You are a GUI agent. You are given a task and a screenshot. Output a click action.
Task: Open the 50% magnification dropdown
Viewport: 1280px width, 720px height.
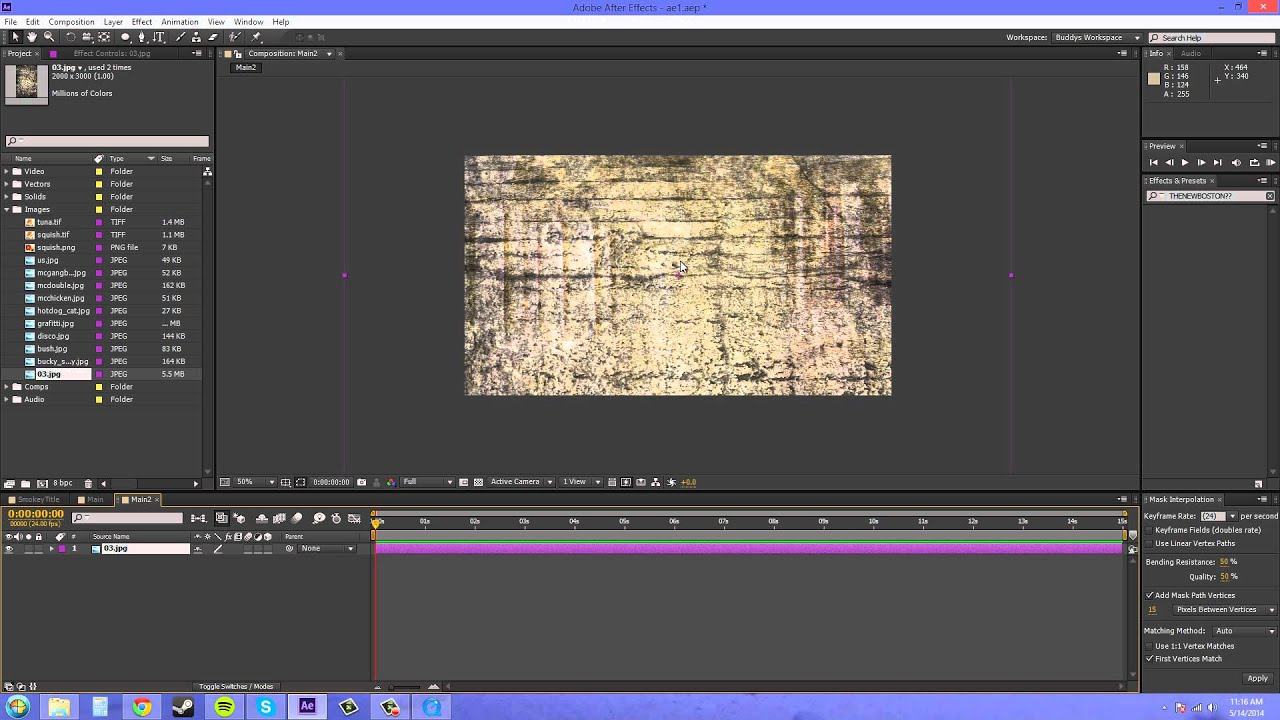pos(255,482)
